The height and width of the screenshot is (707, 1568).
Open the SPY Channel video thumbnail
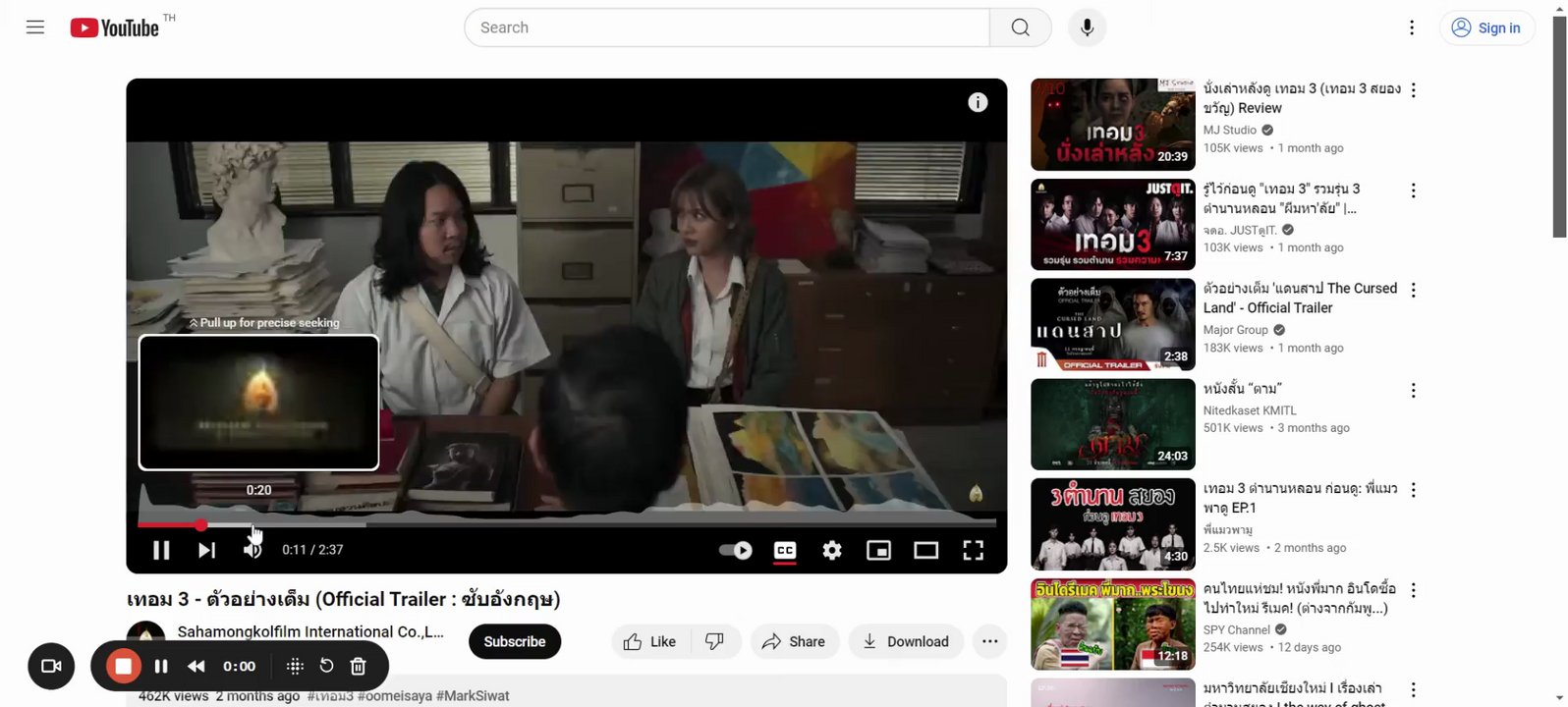[1113, 625]
